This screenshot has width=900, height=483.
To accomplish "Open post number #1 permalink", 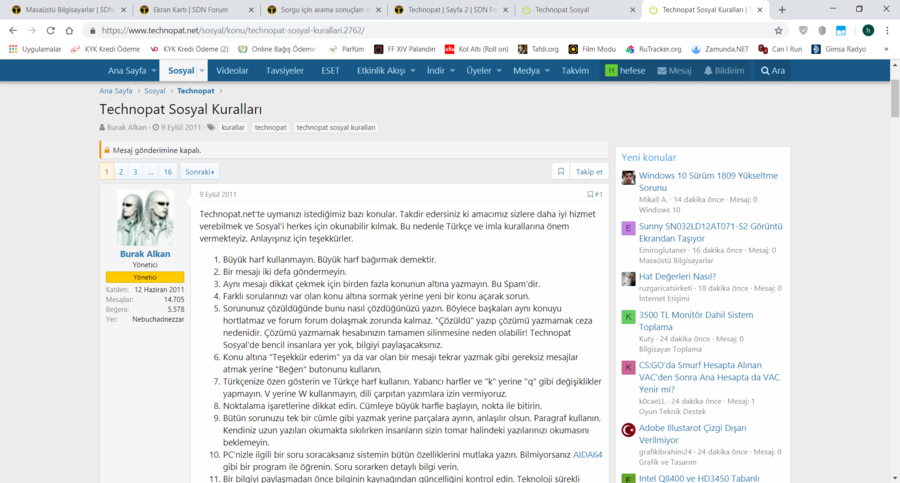I will 598,195.
